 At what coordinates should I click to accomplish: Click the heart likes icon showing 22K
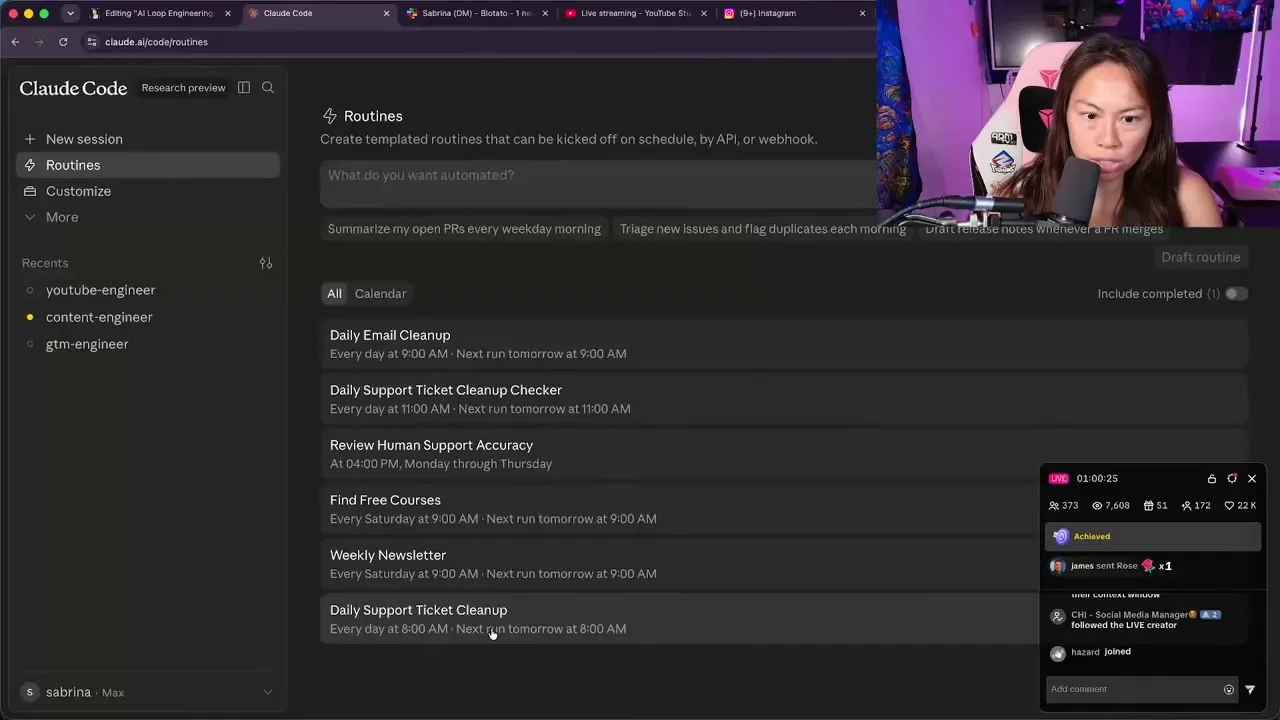pyautogui.click(x=1230, y=506)
